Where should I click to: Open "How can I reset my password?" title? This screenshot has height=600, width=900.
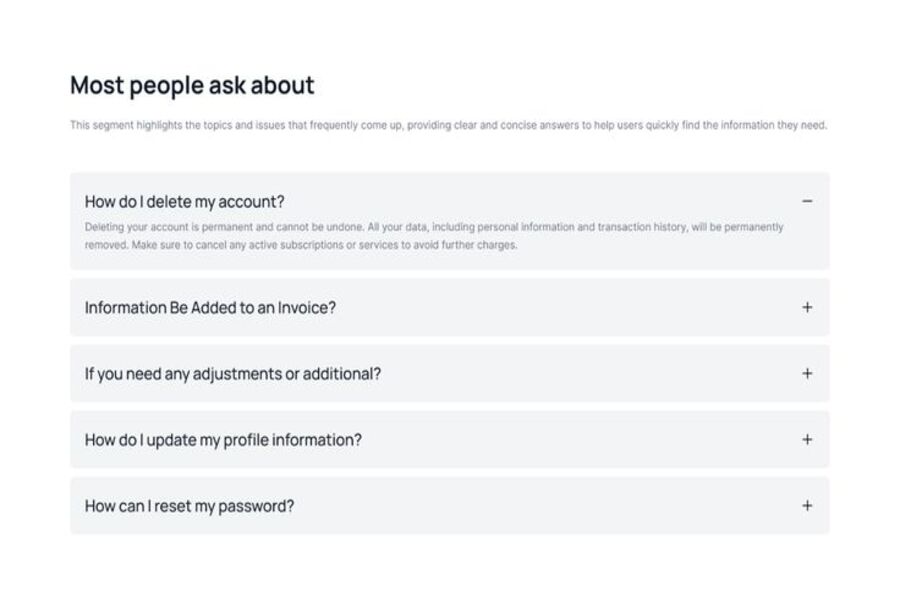pyautogui.click(x=189, y=506)
